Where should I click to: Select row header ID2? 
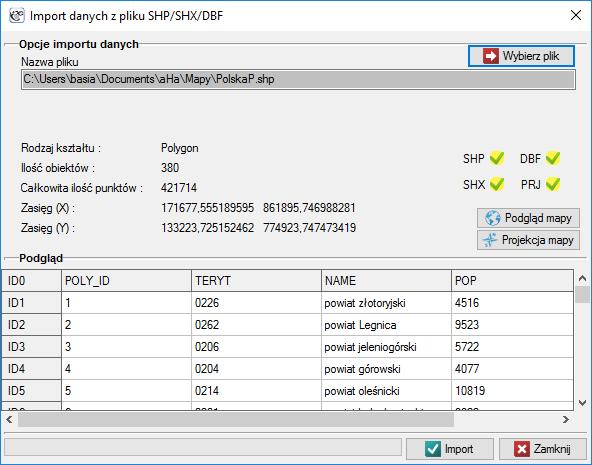32,325
